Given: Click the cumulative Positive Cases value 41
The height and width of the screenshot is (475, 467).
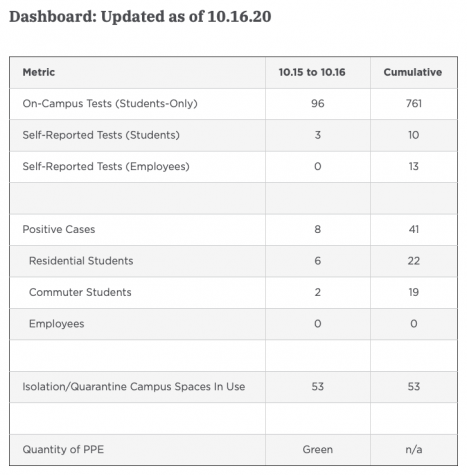Looking at the screenshot, I should (x=414, y=229).
